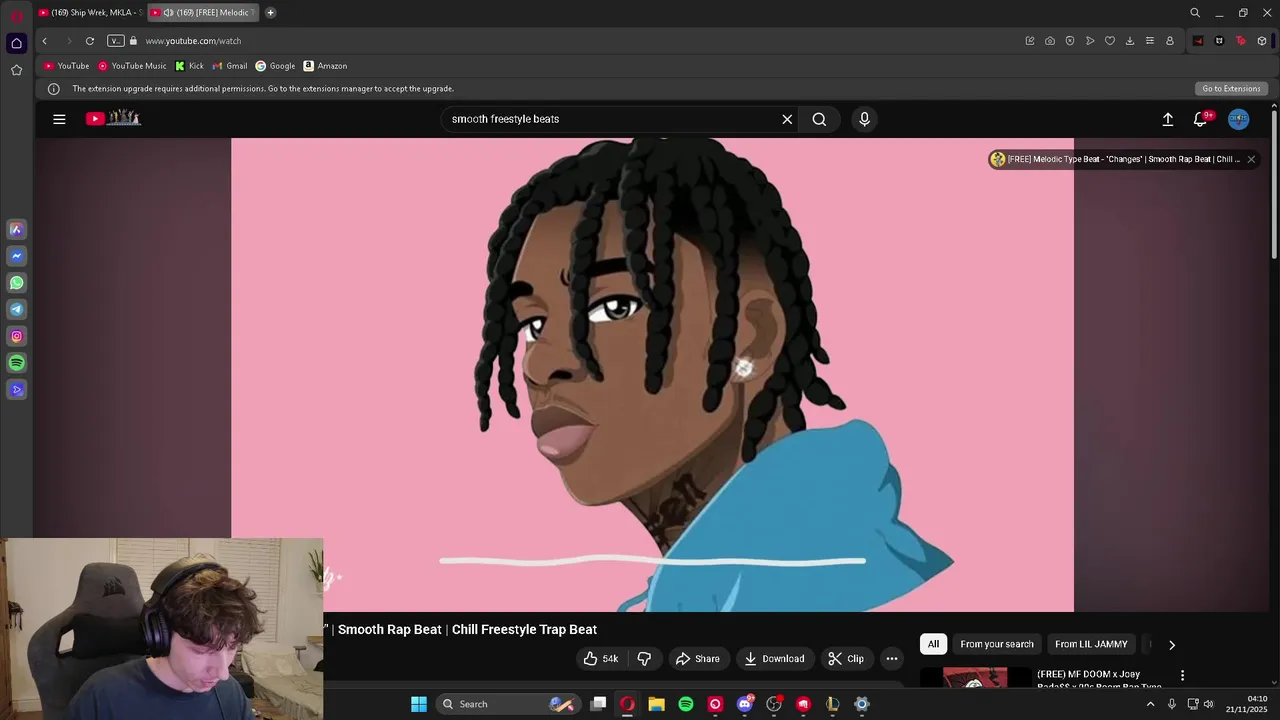Viewport: 1280px width, 720px height.
Task: Open browser downloads icon in toolbar
Action: [x=1130, y=41]
